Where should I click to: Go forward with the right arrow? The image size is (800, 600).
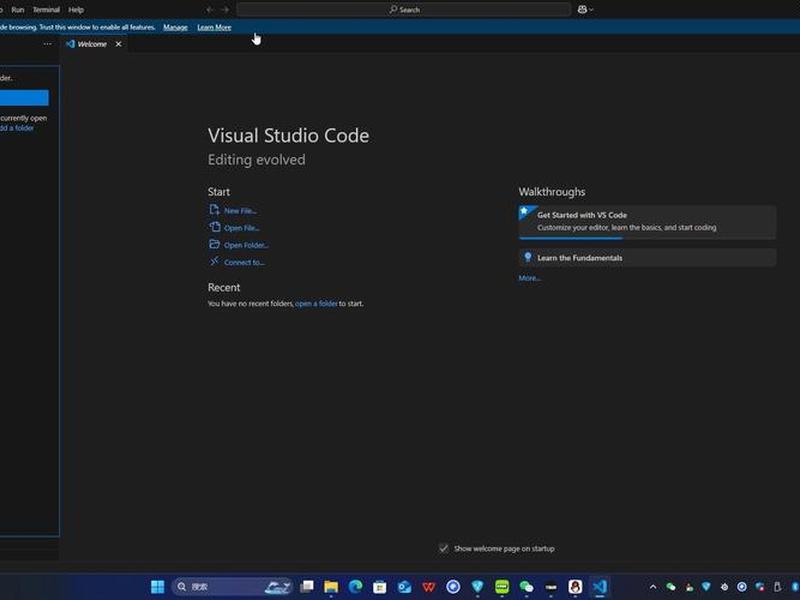point(224,10)
